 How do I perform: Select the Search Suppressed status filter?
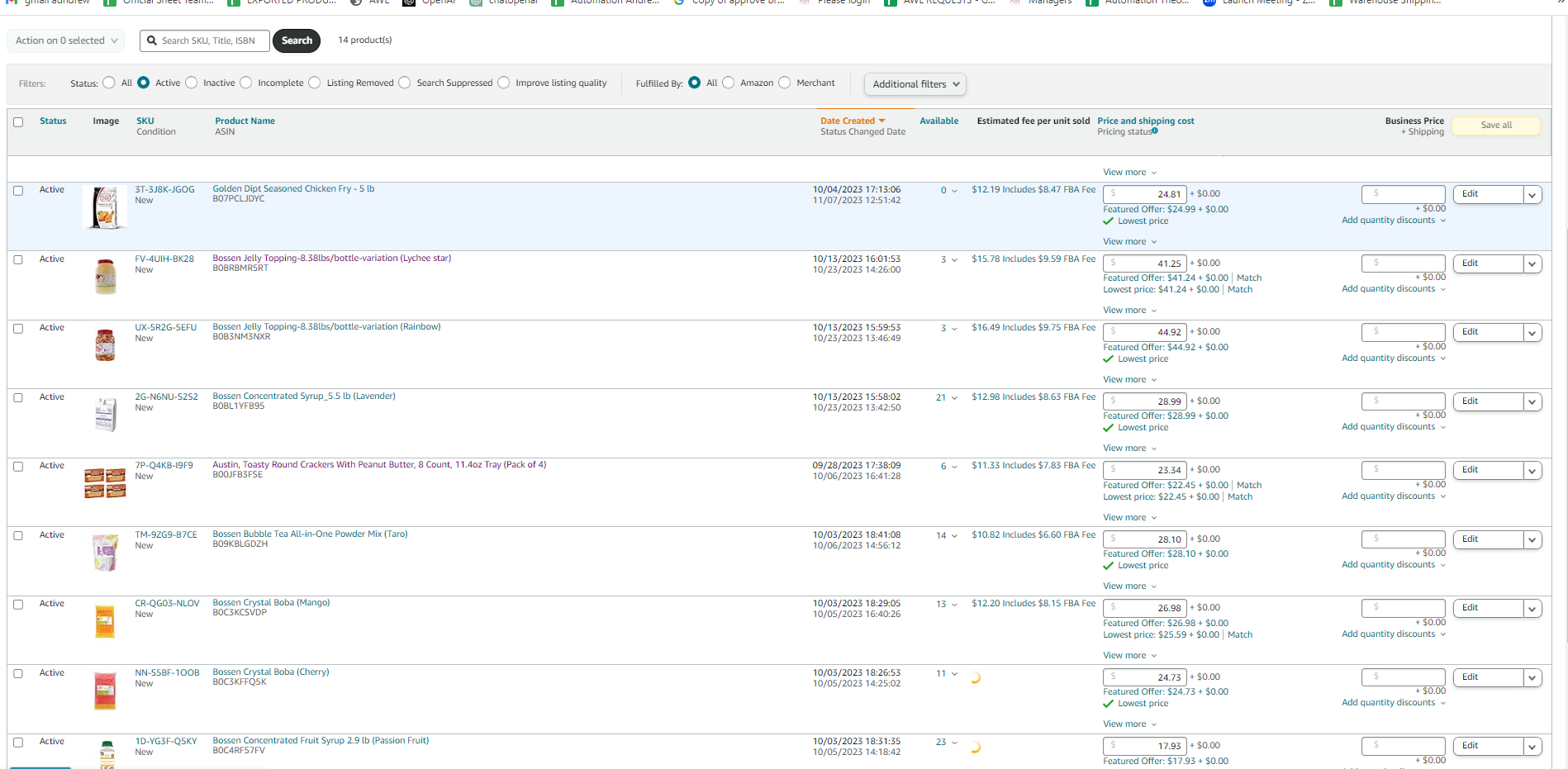(x=405, y=83)
